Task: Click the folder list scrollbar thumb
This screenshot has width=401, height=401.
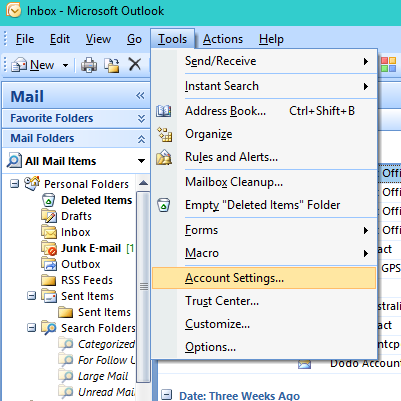Action: click(x=144, y=286)
